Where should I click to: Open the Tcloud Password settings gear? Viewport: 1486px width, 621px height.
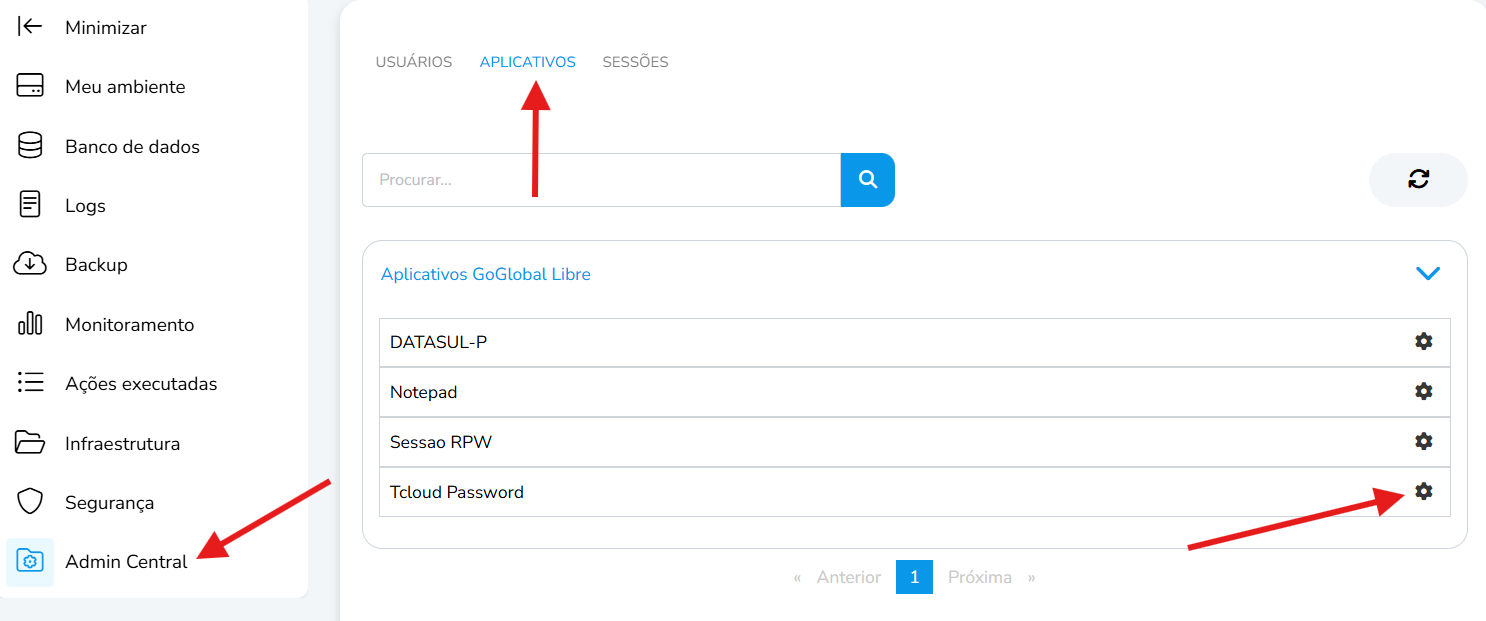coord(1423,491)
